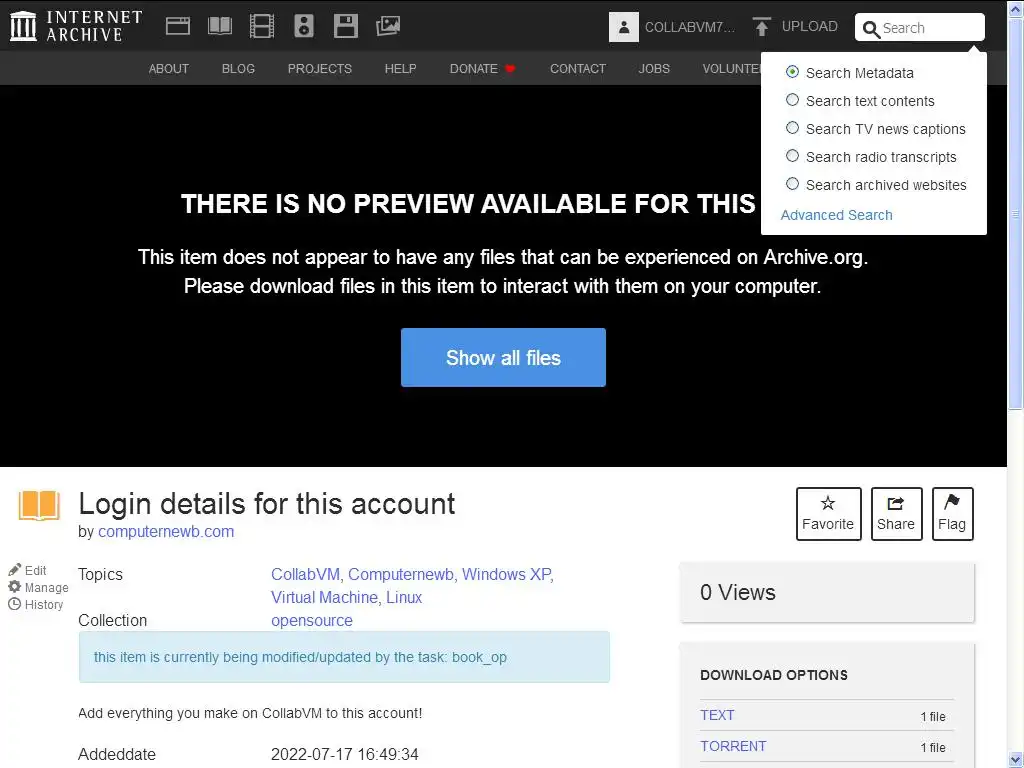Viewport: 1024px width, 768px height.
Task: Open the Virtual Machine topic link
Action: [325, 597]
